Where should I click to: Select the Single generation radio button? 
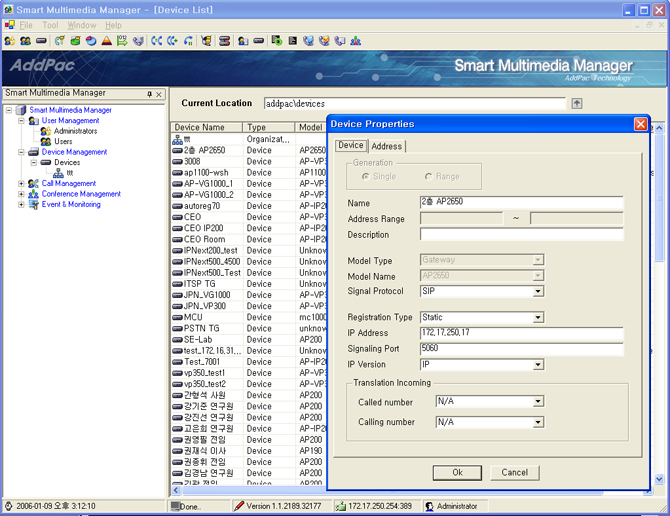point(366,176)
